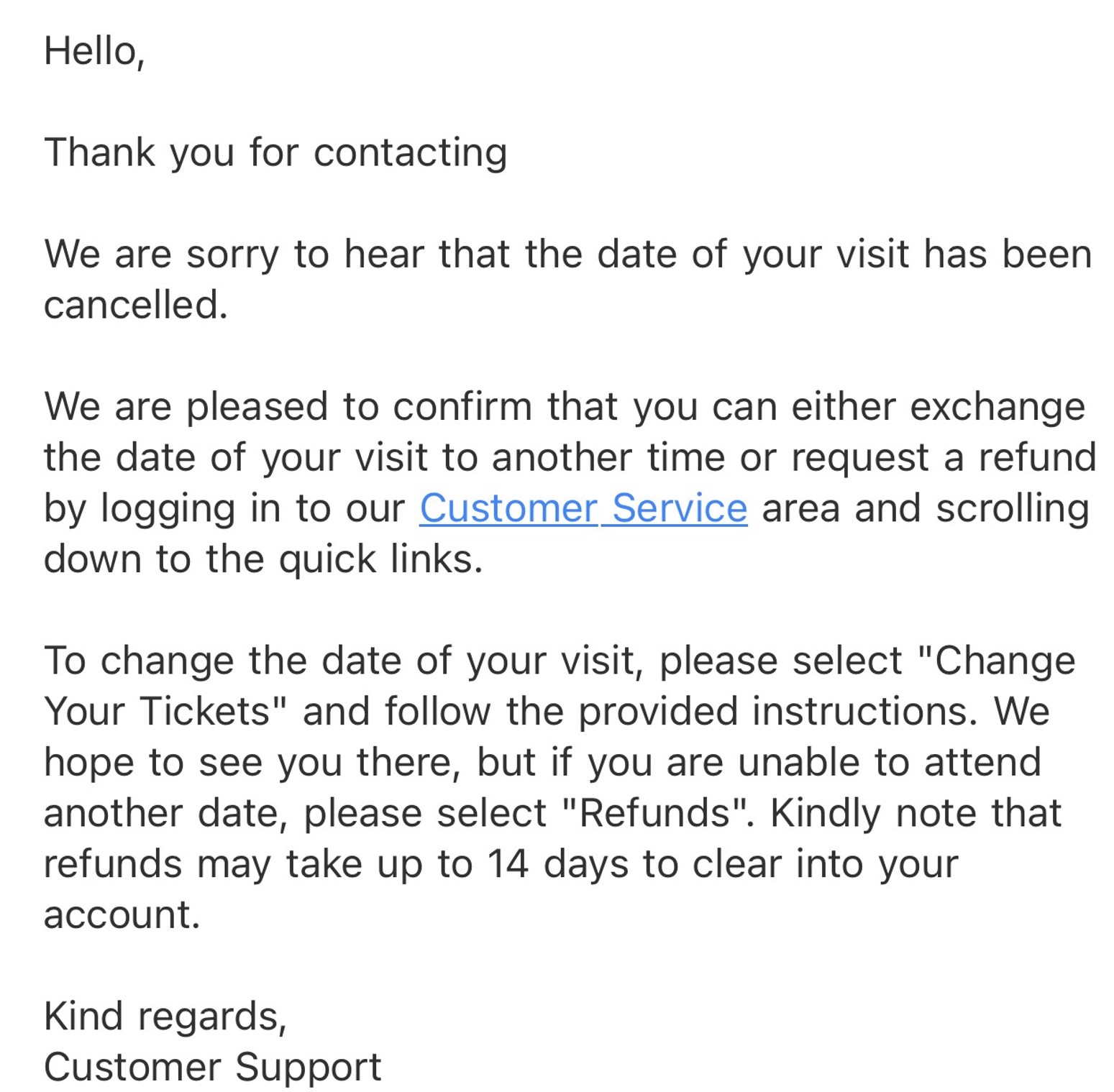Screen dimensions: 1114x1092
Task: Open the Customer Service link
Action: 583,508
